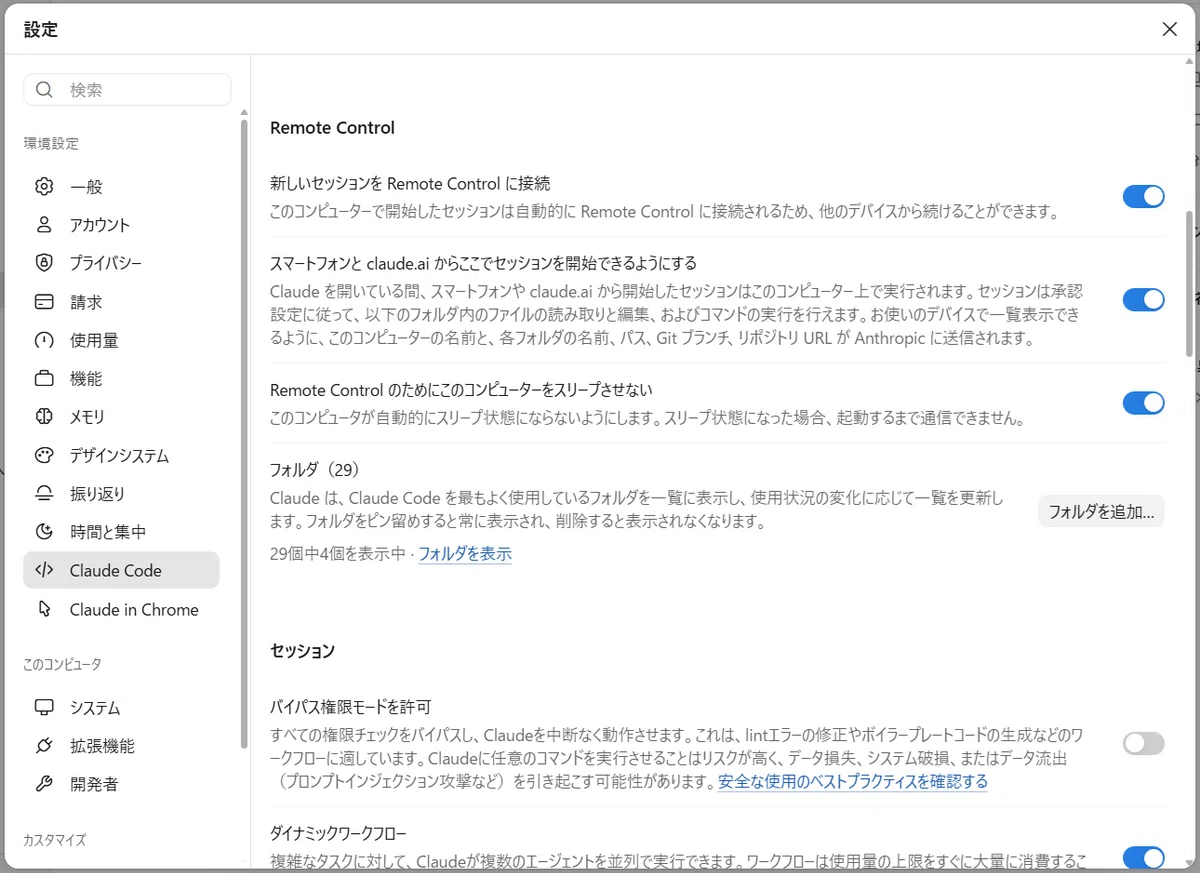Viewport: 1200px width, 873px height.
Task: Click the 開発者 wrench icon
Action: click(x=44, y=784)
